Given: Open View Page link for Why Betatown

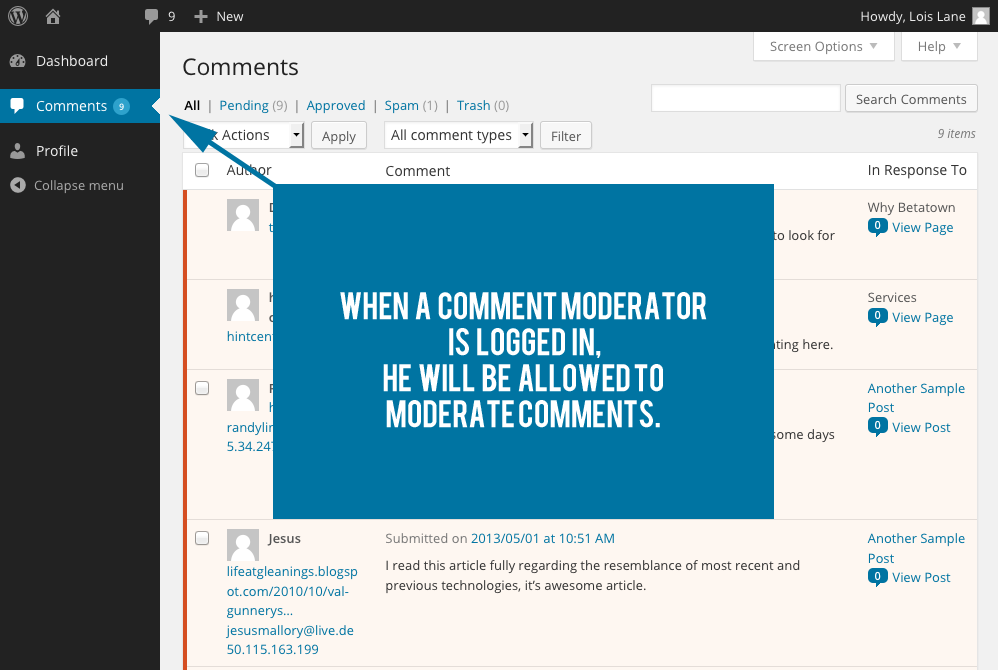Looking at the screenshot, I should (922, 227).
